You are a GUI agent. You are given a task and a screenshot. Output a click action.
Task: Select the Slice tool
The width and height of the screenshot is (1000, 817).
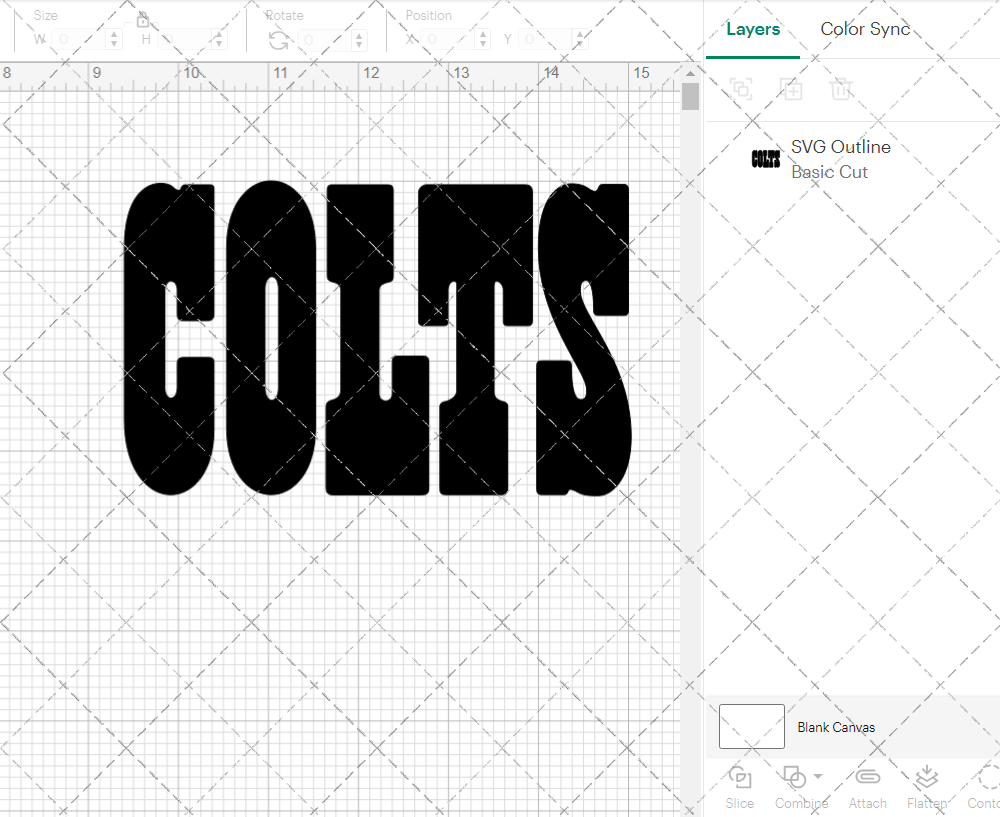[x=739, y=788]
